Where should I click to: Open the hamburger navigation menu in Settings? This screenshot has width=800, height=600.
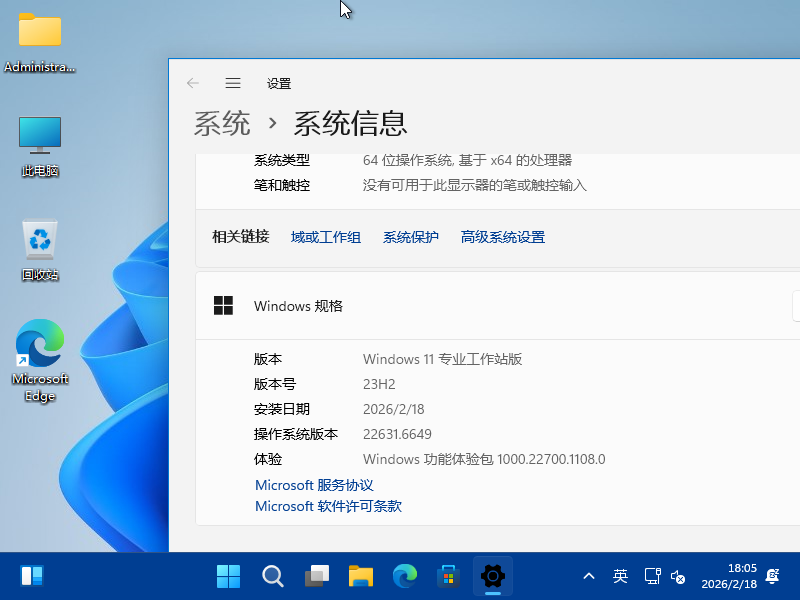[x=233, y=84]
